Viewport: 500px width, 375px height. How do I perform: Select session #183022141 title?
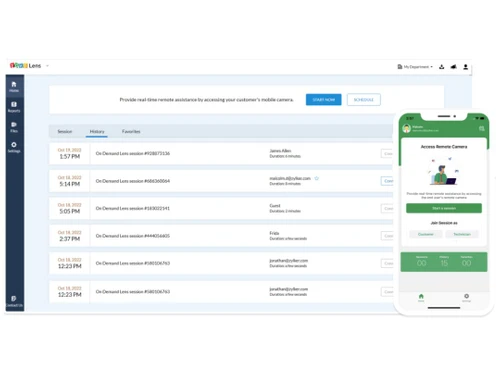133,208
